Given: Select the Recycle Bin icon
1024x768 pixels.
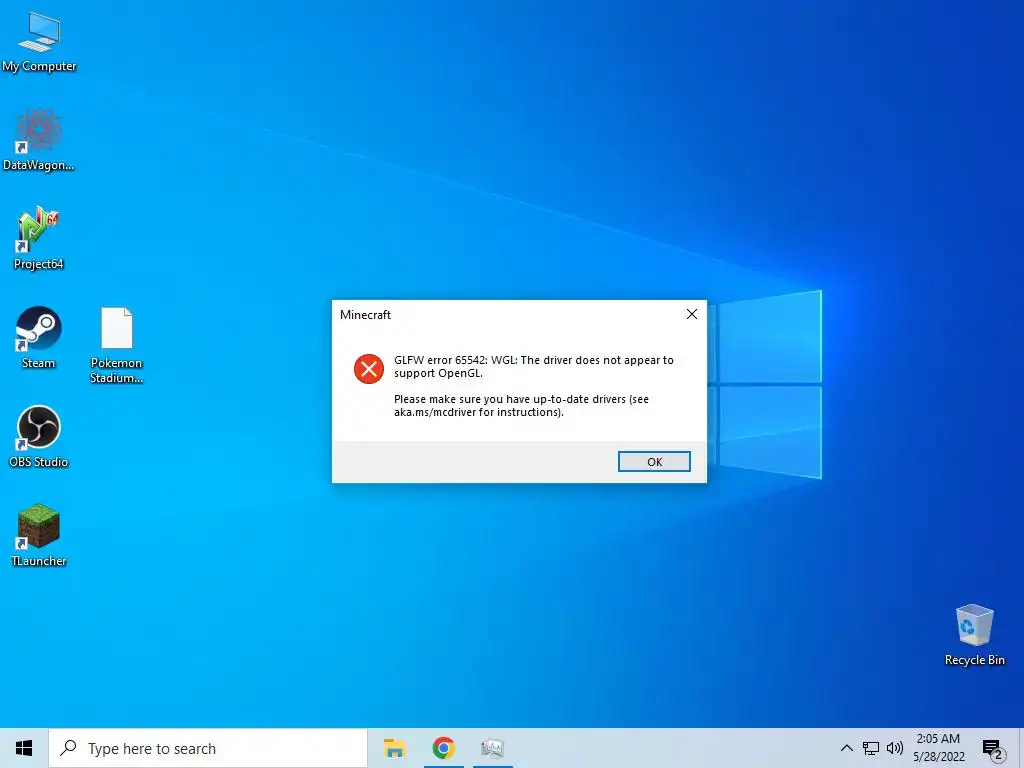Looking at the screenshot, I should click(x=974, y=635).
